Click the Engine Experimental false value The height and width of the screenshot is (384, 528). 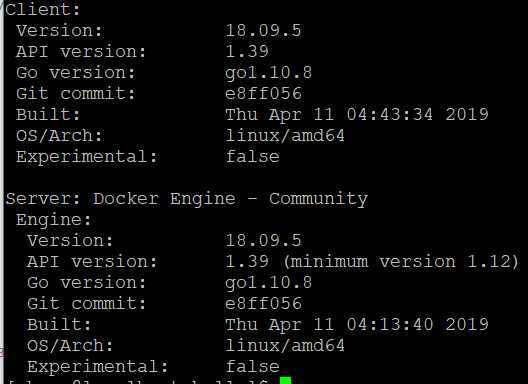coord(253,366)
